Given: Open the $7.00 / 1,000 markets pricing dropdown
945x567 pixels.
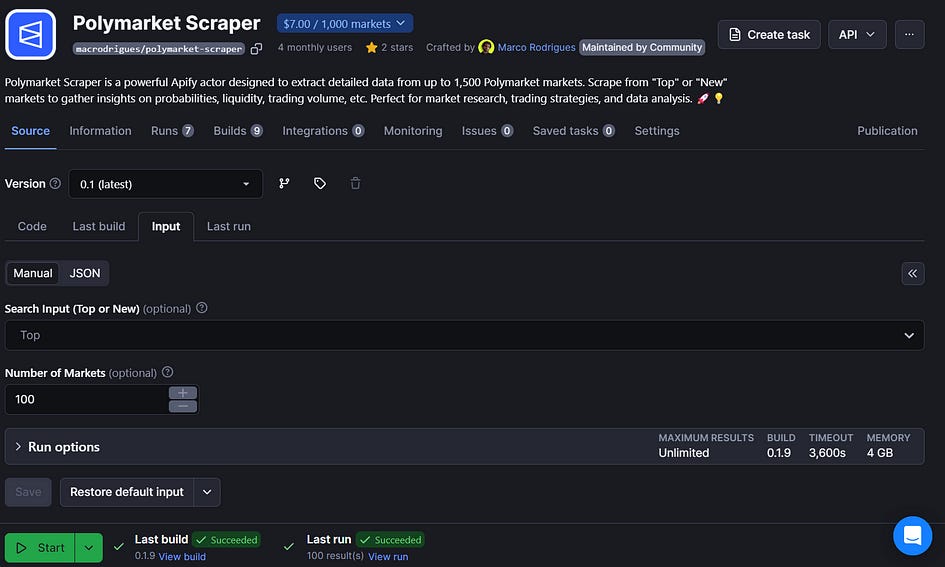Looking at the screenshot, I should point(345,23).
